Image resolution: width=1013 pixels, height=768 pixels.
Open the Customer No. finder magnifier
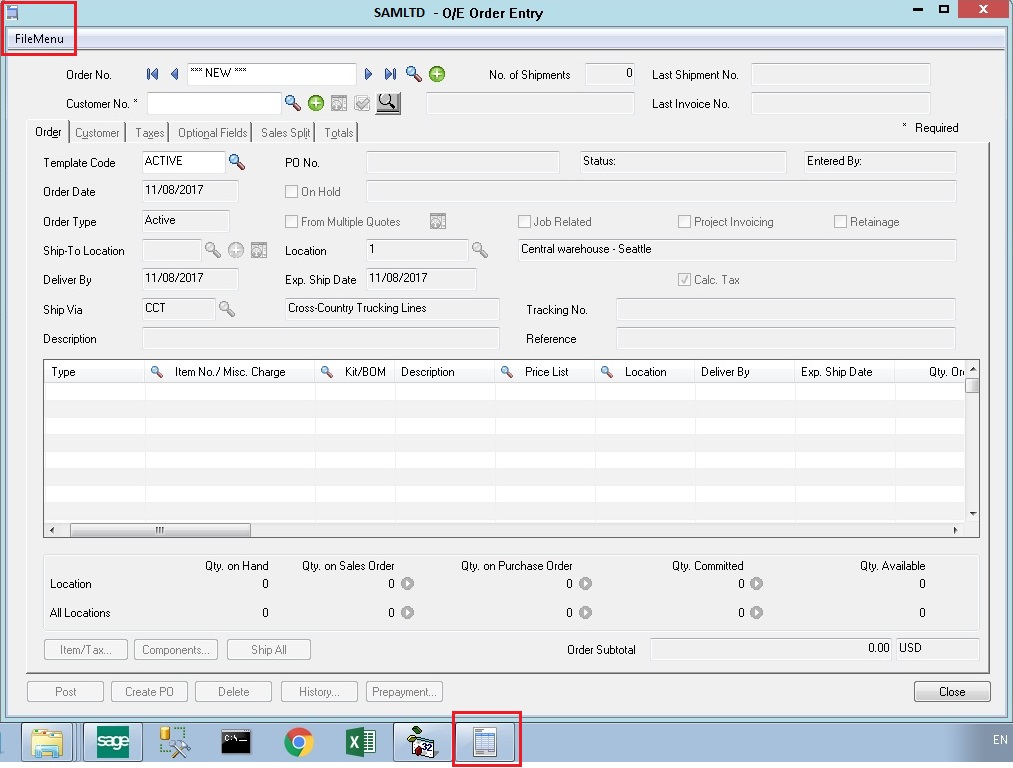point(293,103)
